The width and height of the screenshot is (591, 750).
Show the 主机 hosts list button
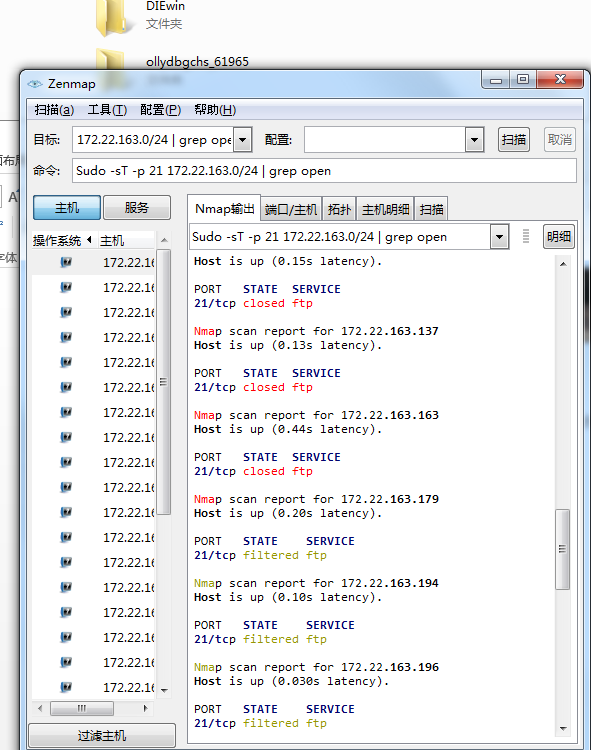point(67,208)
